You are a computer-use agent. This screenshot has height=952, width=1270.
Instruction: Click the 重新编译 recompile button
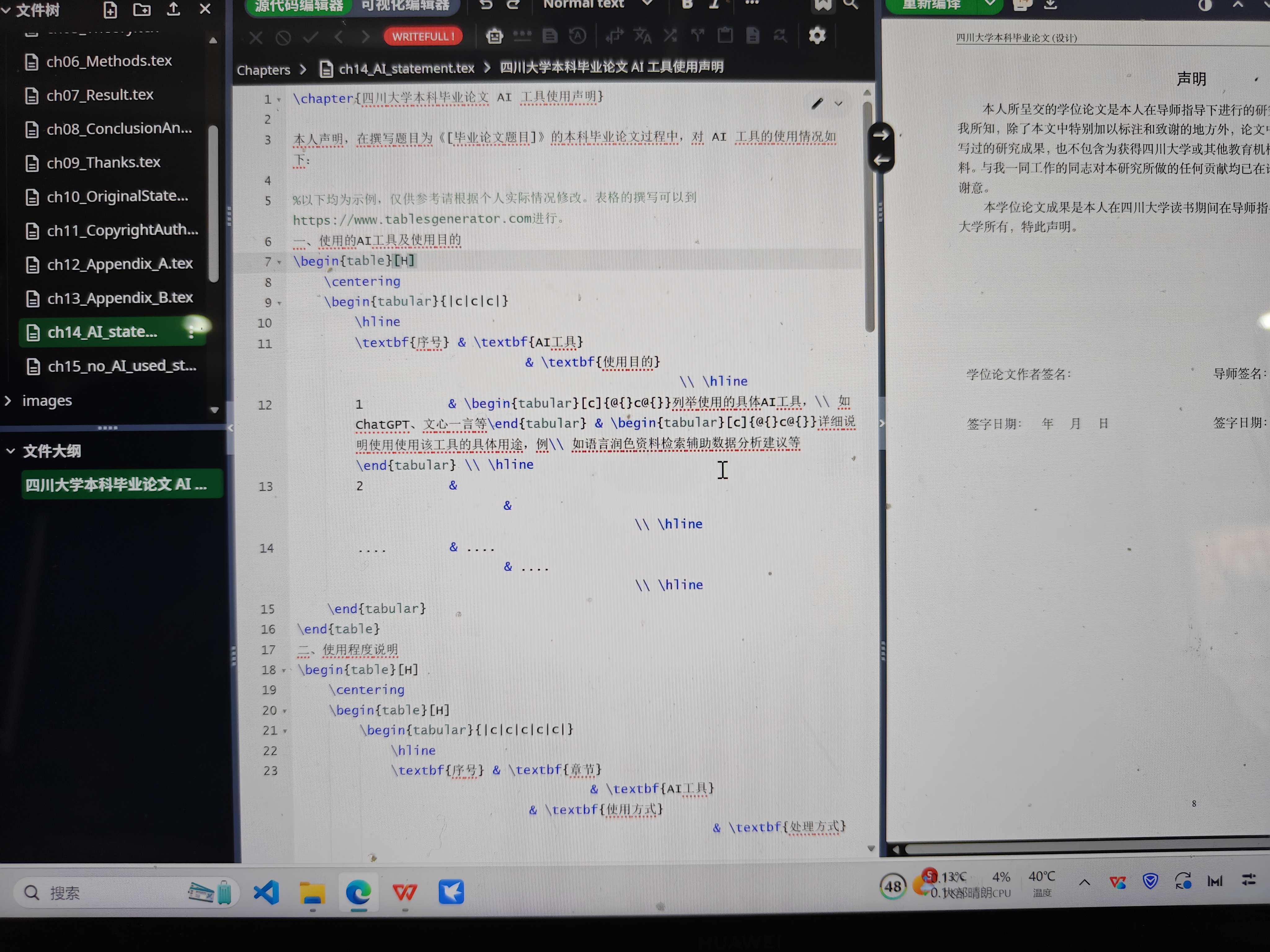[x=932, y=5]
